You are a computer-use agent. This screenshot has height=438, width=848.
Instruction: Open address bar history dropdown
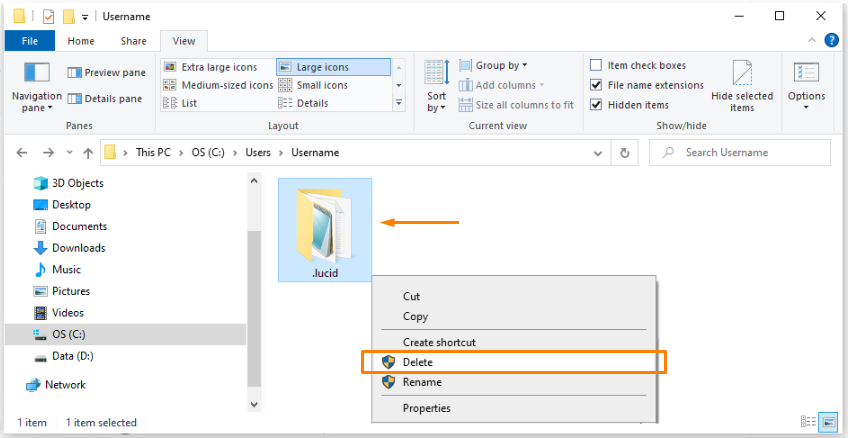[x=598, y=153]
